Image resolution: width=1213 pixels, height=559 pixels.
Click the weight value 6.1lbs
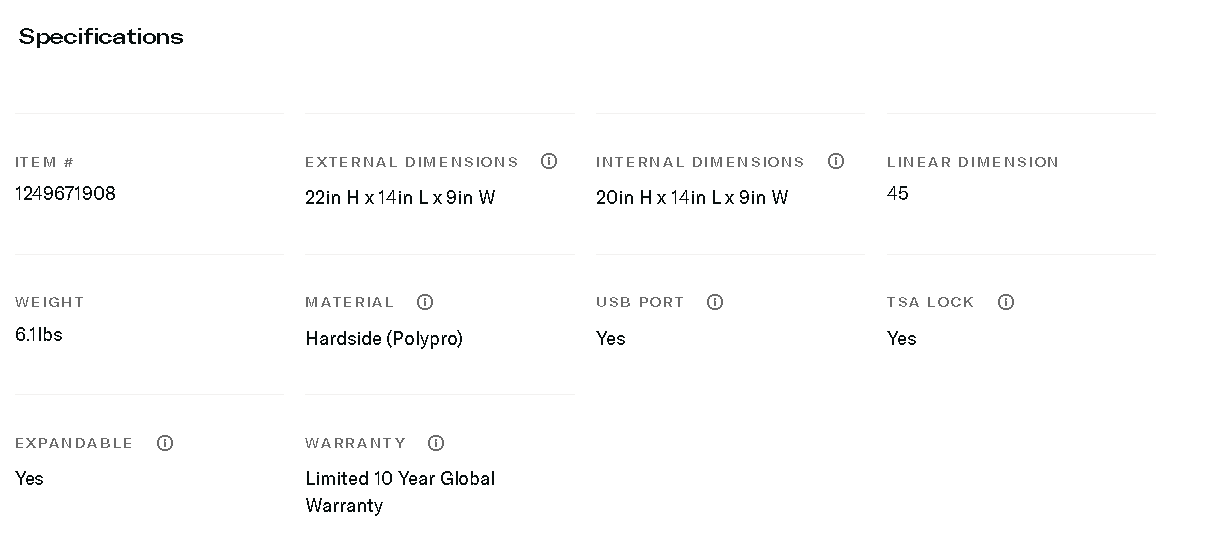click(39, 335)
